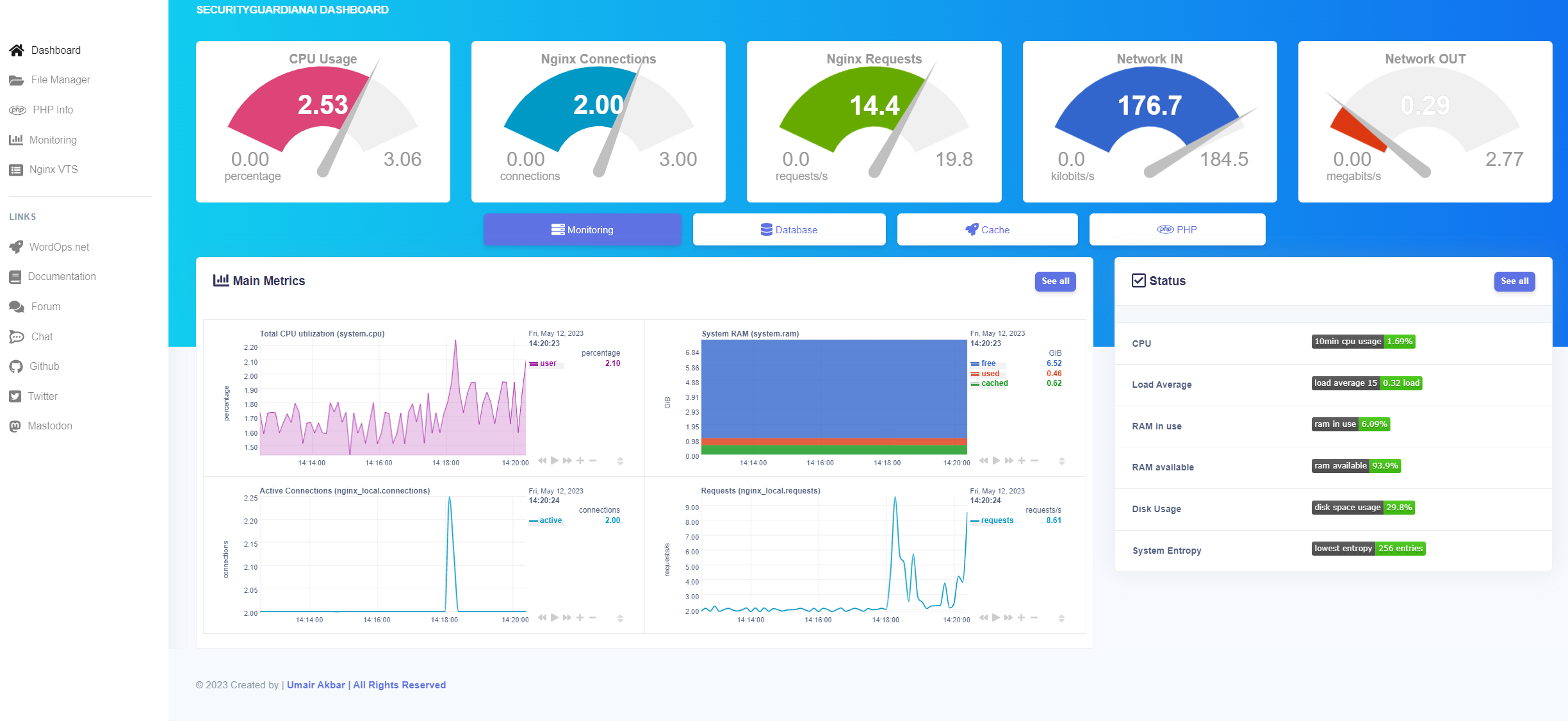Open the File Manager sidebar item
Image resolution: width=1568 pixels, height=721 pixels.
pos(60,80)
